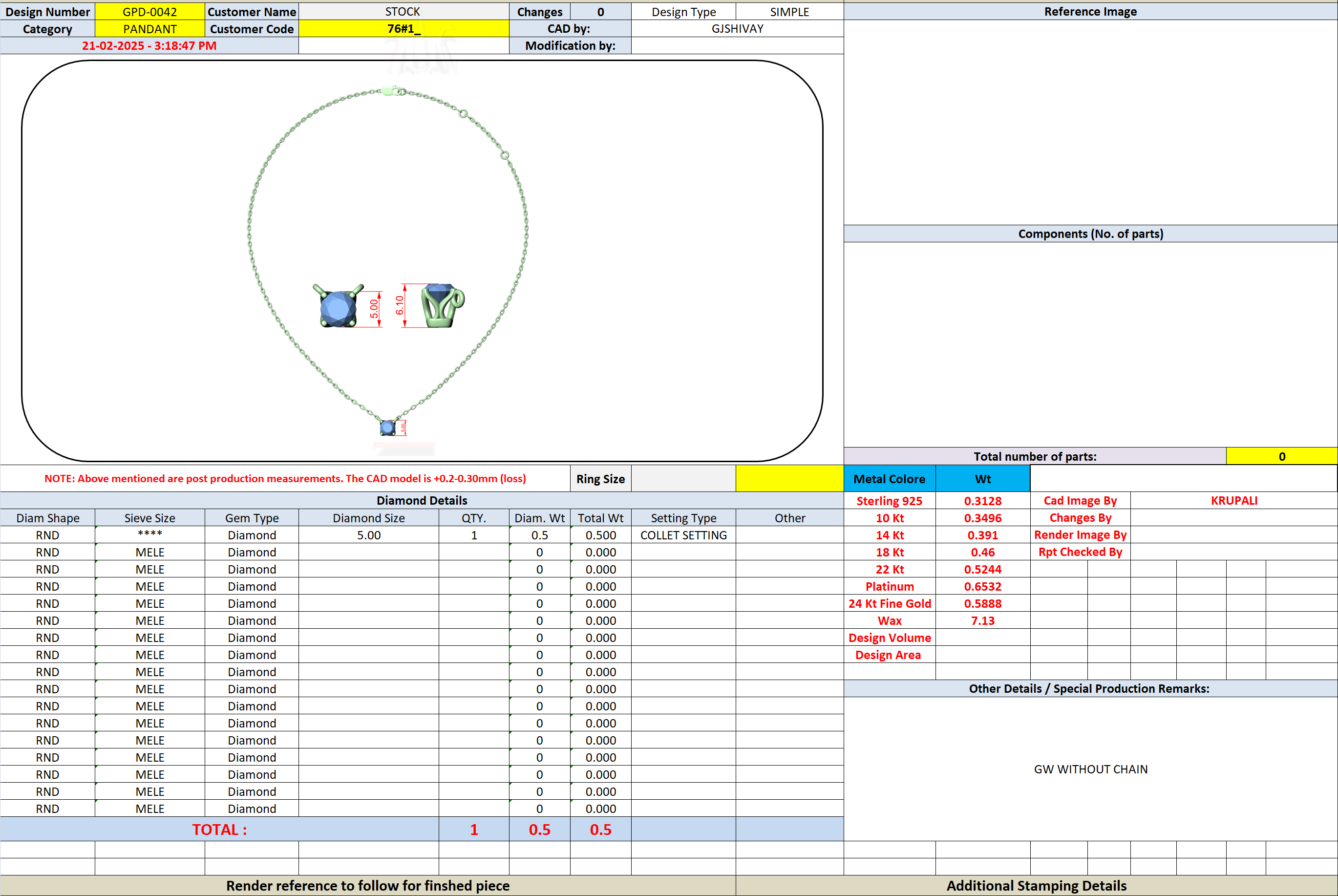
Task: Click the Design Area label
Action: [890, 655]
